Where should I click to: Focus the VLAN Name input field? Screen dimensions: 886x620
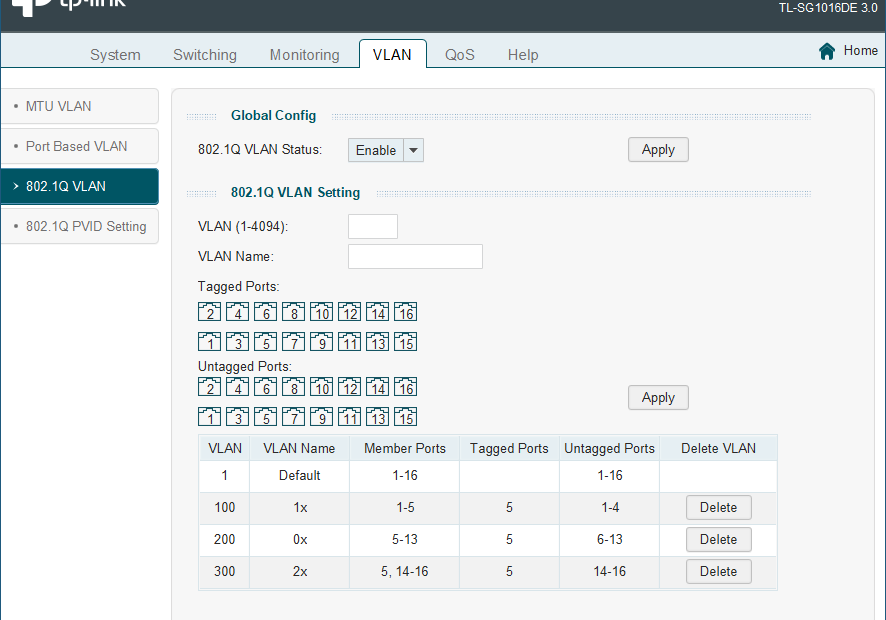415,257
